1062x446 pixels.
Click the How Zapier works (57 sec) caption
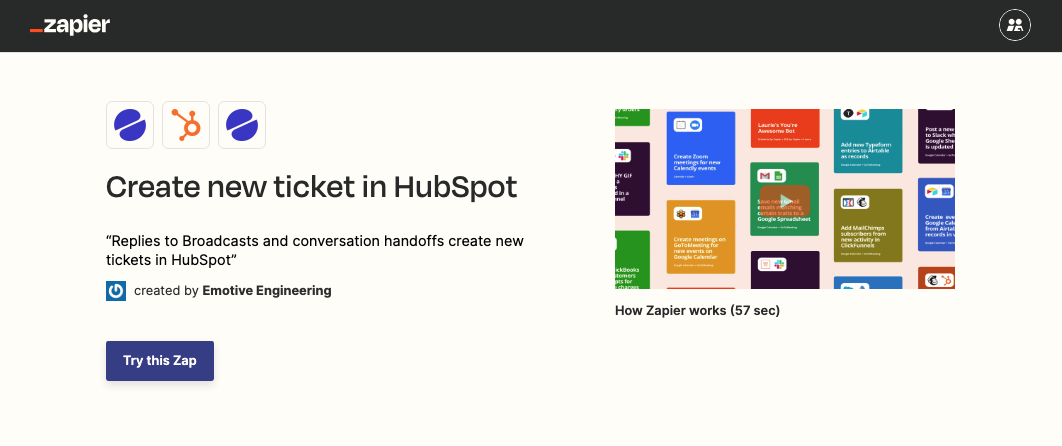[698, 311]
